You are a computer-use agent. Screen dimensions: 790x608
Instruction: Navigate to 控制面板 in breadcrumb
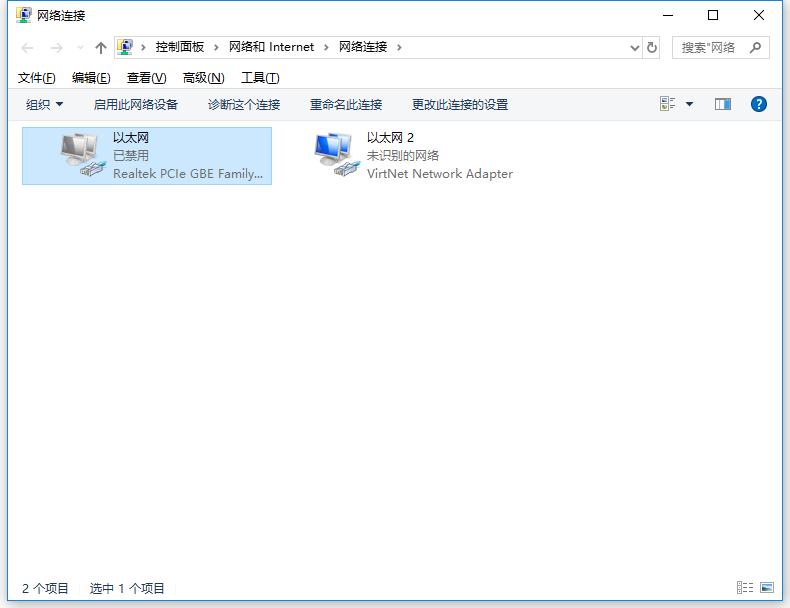coord(179,47)
